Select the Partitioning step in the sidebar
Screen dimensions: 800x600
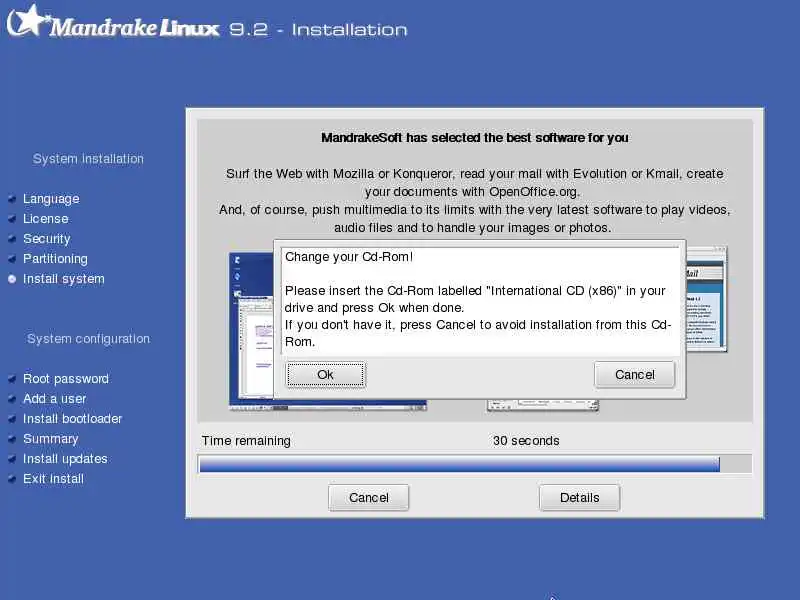(x=55, y=259)
